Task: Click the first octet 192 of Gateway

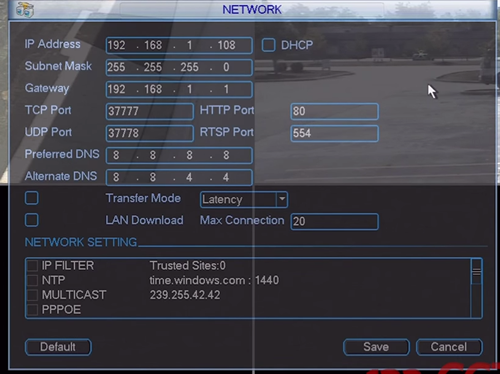Action: 116,89
